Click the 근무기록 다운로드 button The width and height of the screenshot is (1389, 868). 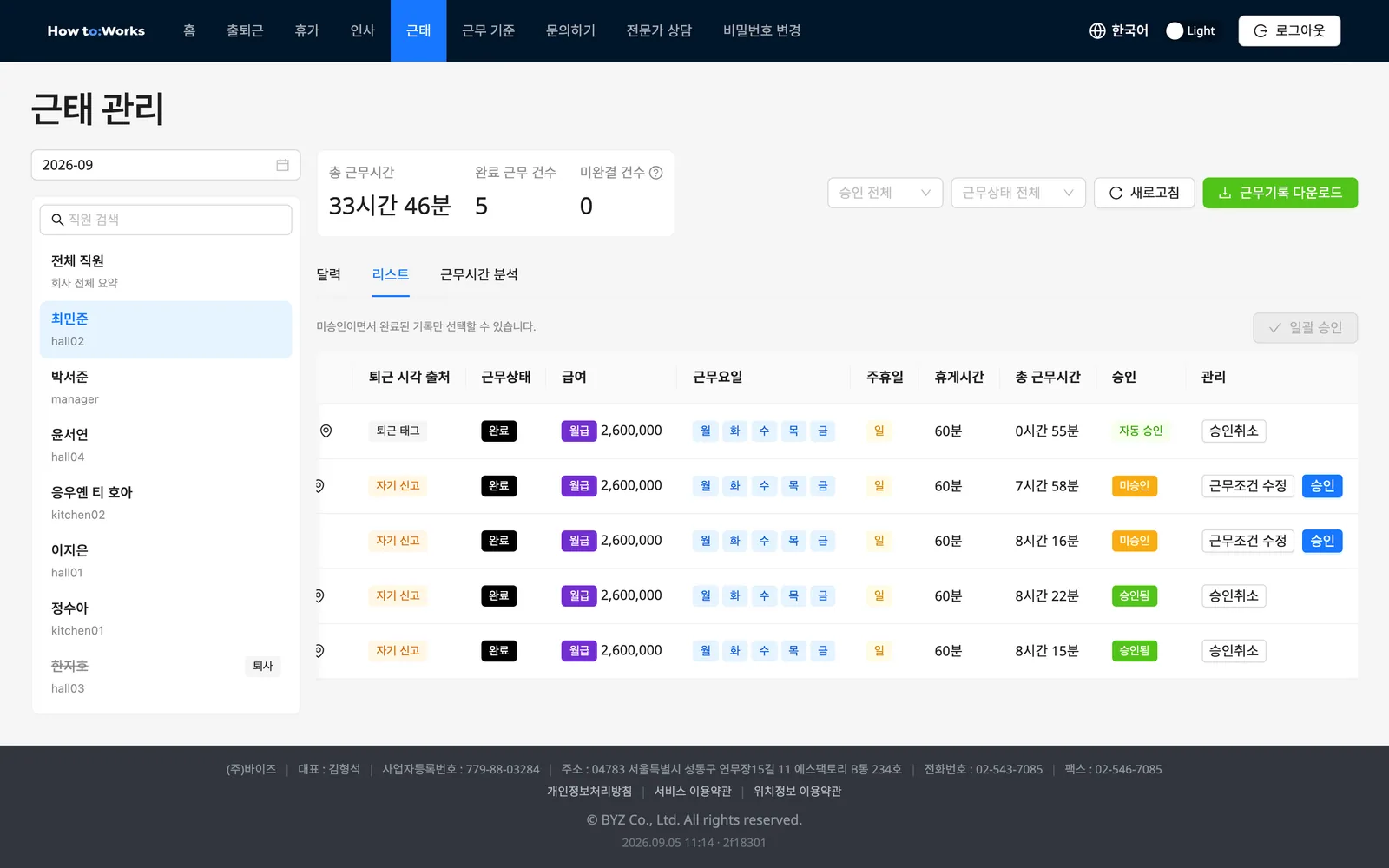point(1280,193)
